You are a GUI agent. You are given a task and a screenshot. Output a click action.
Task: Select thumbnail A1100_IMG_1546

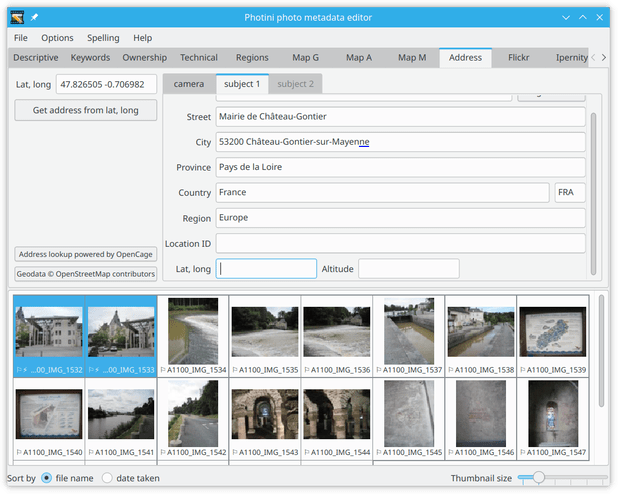(481, 419)
